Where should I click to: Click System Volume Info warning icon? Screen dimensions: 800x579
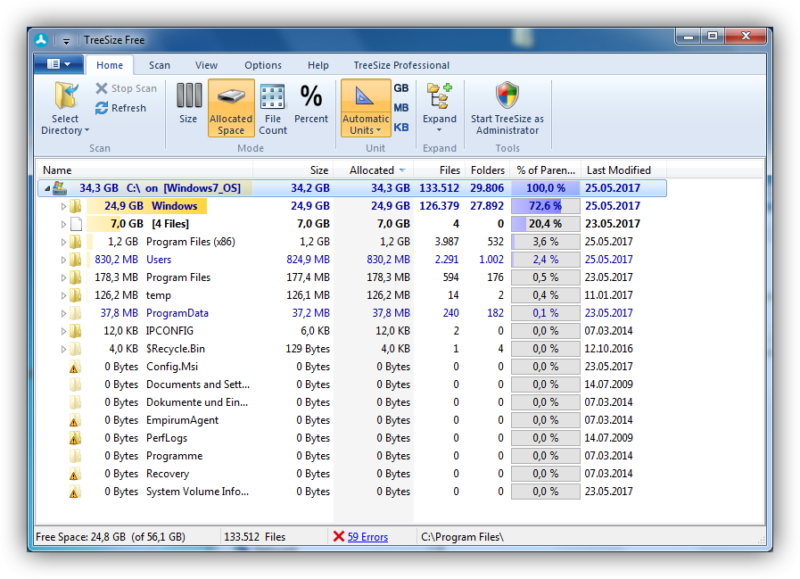pyautogui.click(x=75, y=492)
